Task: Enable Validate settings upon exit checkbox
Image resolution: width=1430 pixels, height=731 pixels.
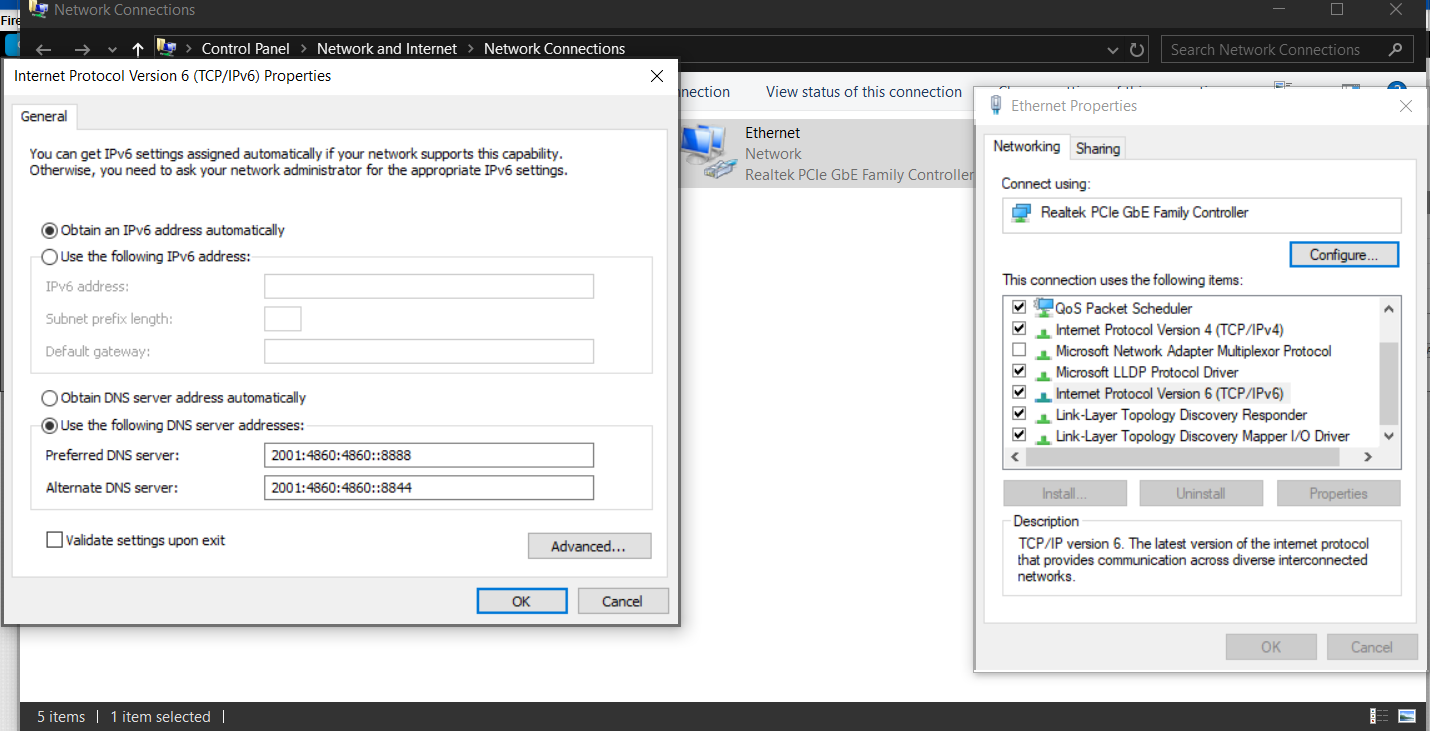Action: coord(54,540)
